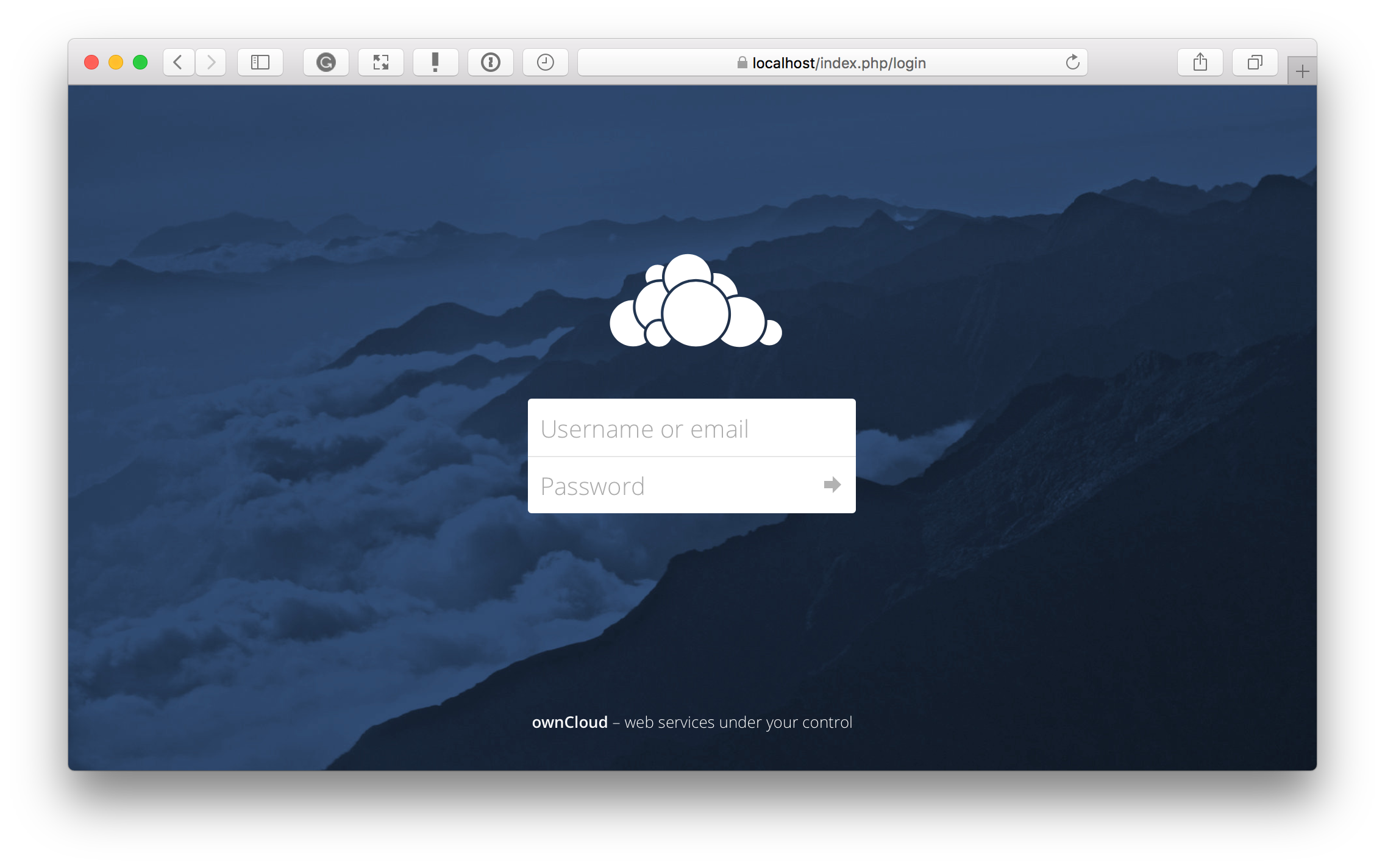Open a new tab with plus button
Viewport: 1385px width, 868px height.
pyautogui.click(x=1303, y=71)
